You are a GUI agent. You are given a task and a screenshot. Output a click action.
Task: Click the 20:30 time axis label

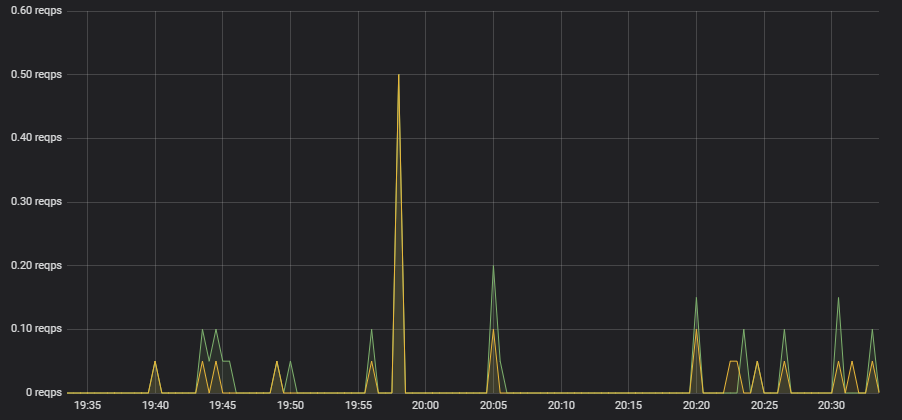(x=832, y=406)
